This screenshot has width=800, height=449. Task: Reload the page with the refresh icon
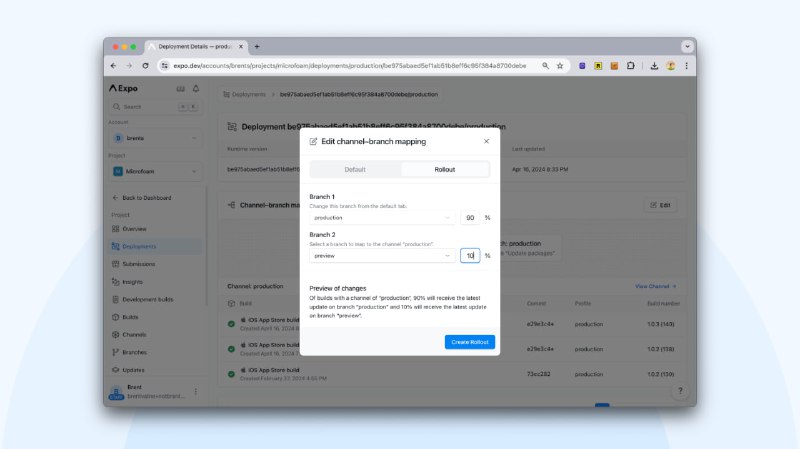click(145, 66)
